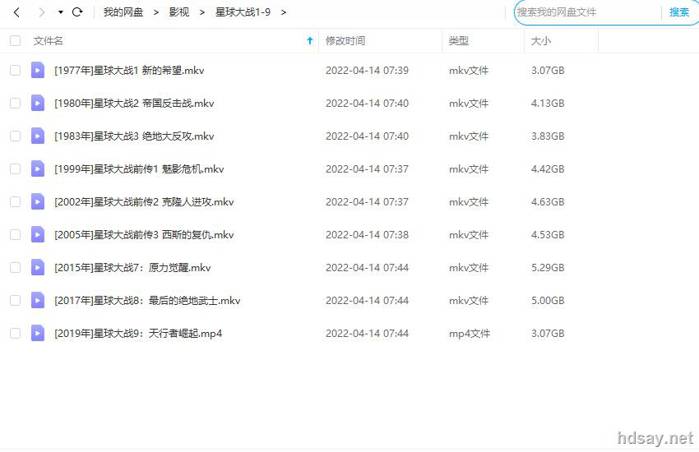
Task: Select file name [1999年]星球大战前传1 魅影危机.mkv
Action: [139, 169]
